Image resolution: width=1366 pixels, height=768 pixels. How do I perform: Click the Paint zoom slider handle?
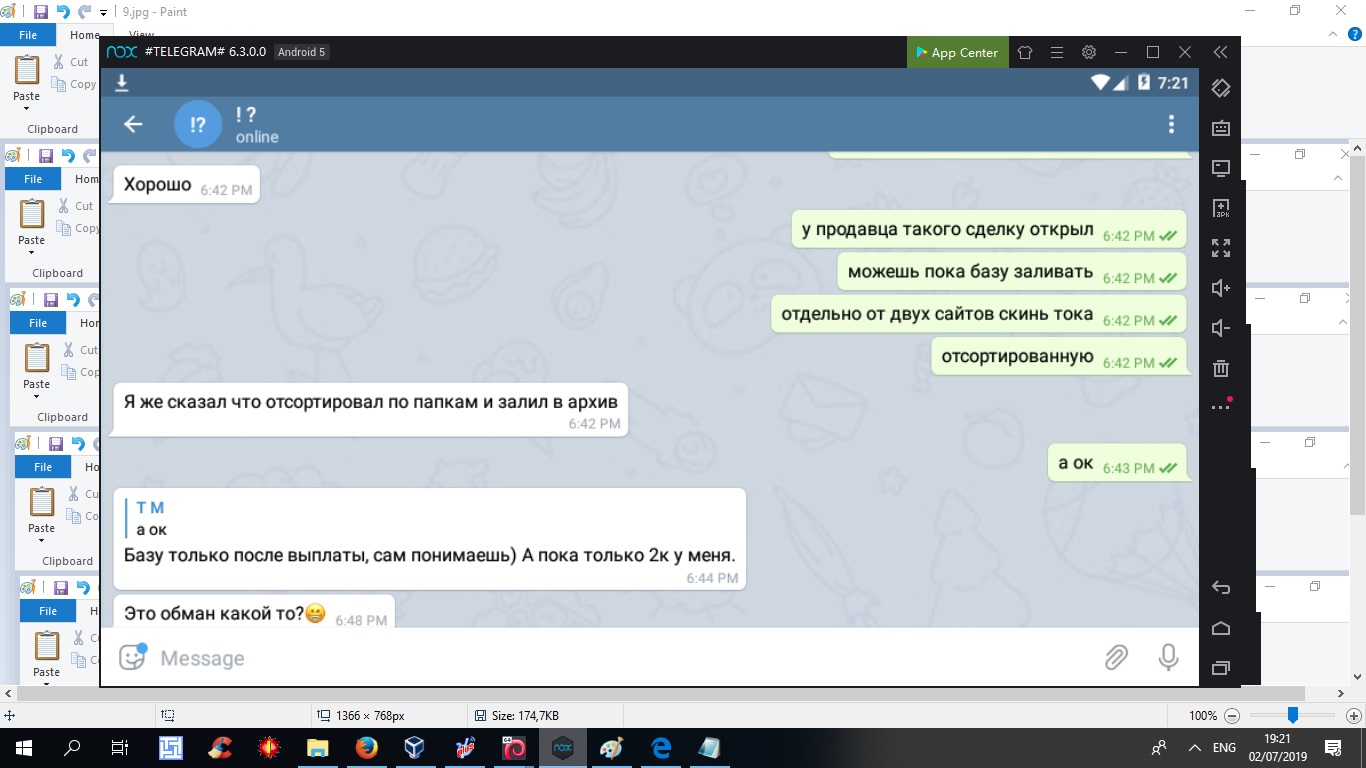tap(1293, 715)
